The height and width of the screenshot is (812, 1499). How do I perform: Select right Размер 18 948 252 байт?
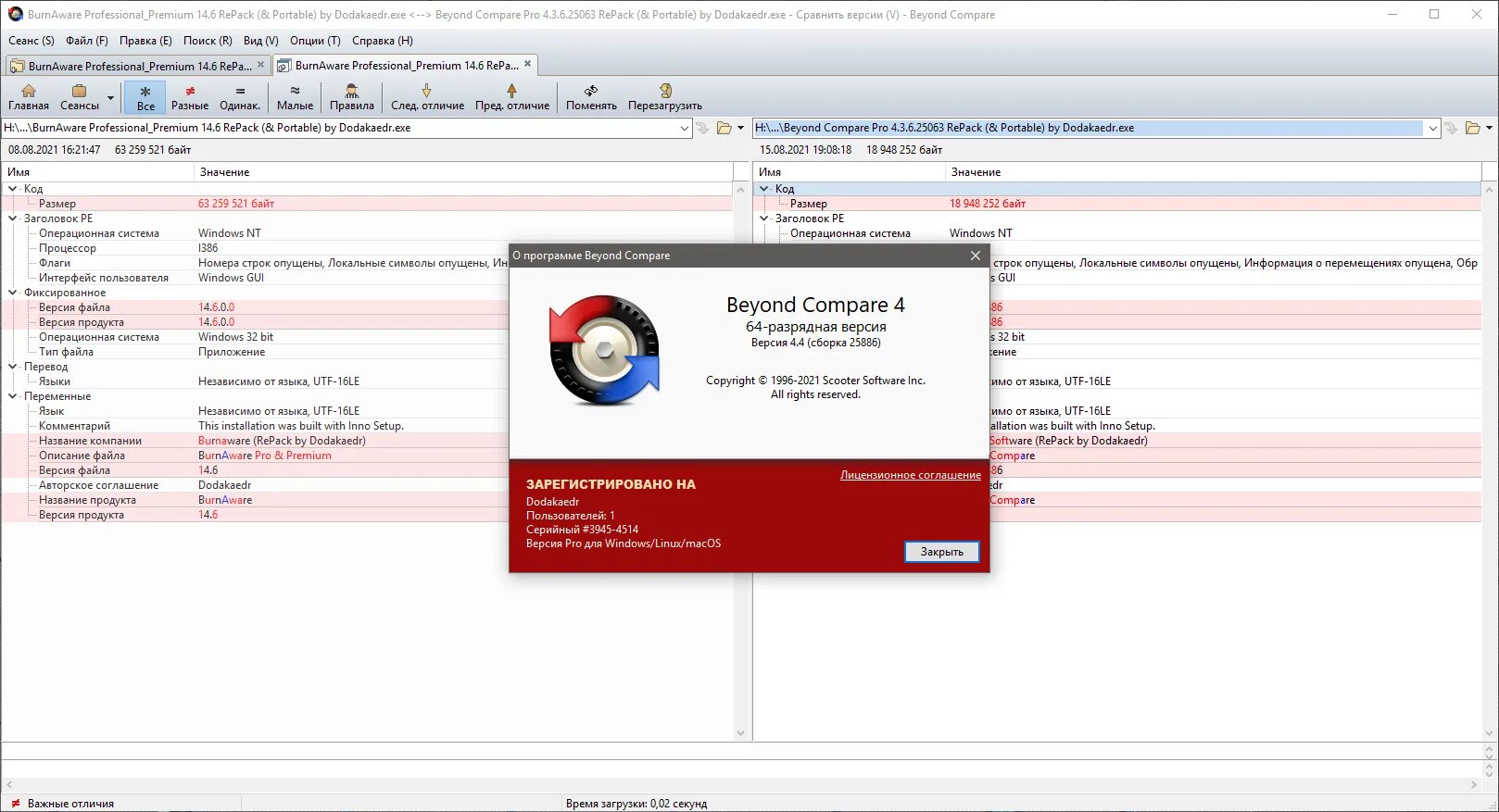[x=1117, y=204]
